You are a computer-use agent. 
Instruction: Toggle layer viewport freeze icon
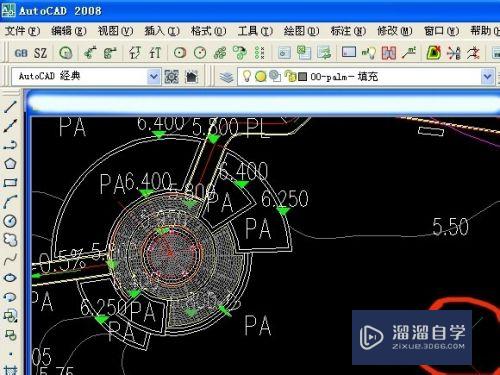[275, 76]
